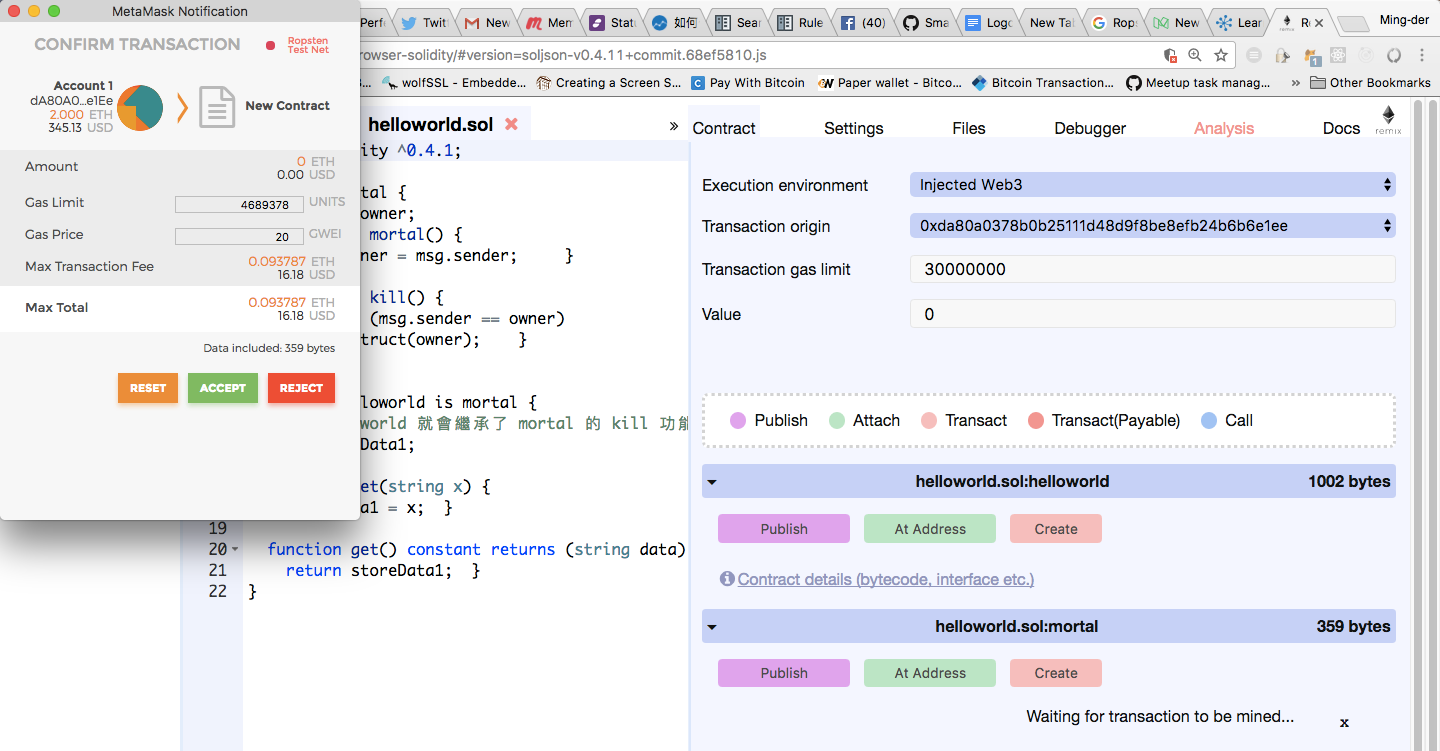Image resolution: width=1440 pixels, height=751 pixels.
Task: Open Chrome's three-dot menu
Action: [1422, 55]
